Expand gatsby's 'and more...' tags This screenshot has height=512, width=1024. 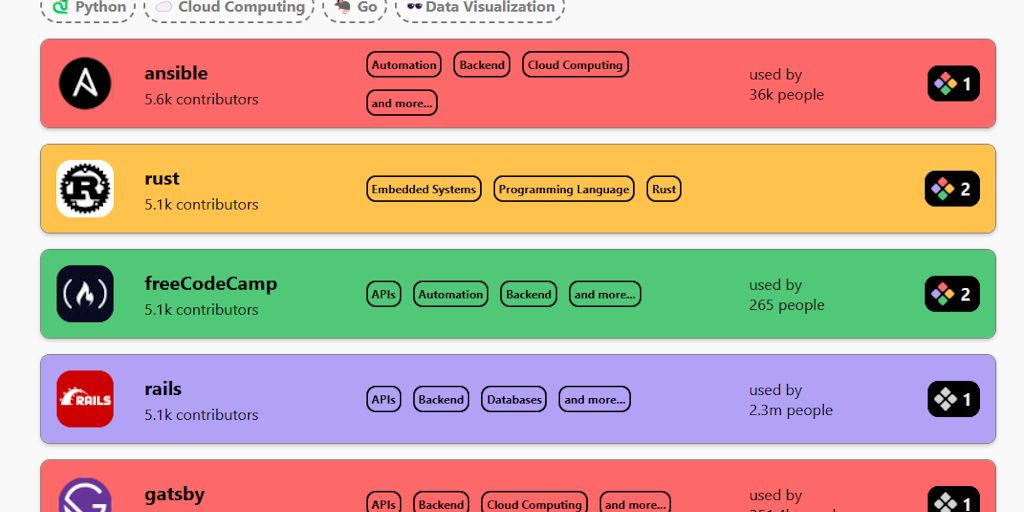coord(635,503)
